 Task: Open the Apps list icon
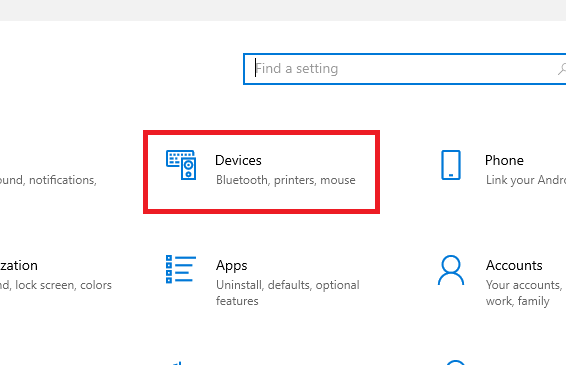181,269
